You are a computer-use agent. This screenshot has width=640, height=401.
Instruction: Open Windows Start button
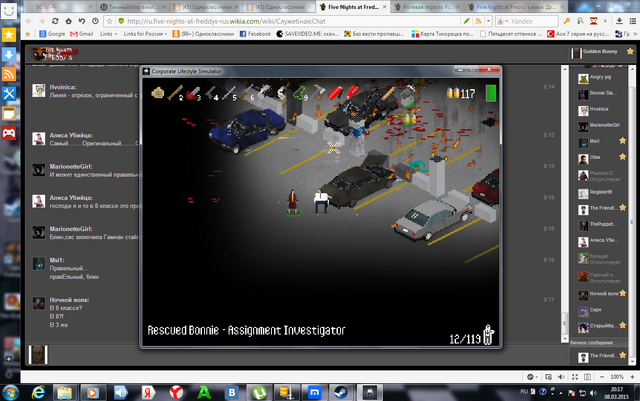[x=10, y=393]
